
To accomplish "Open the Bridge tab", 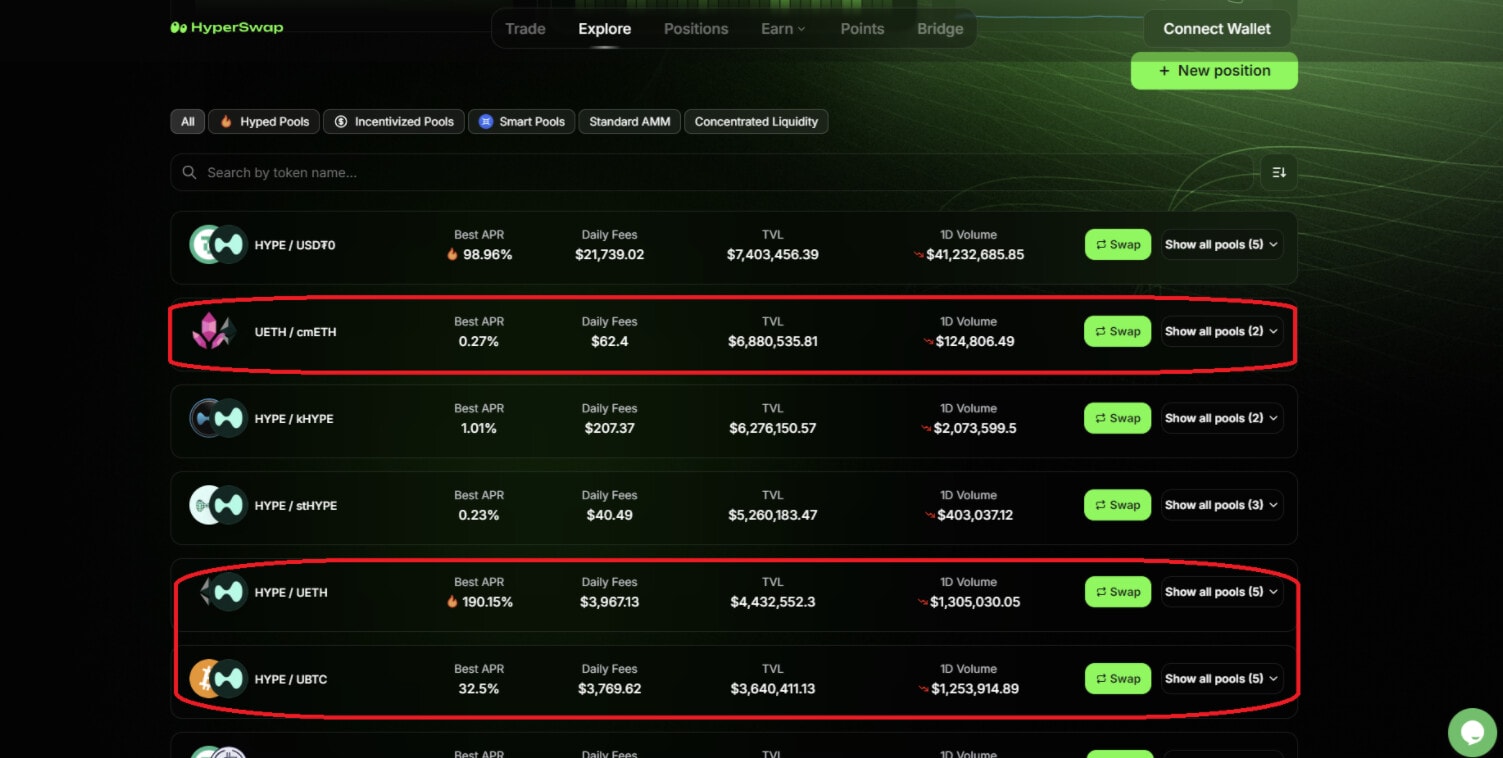I will click(x=940, y=29).
